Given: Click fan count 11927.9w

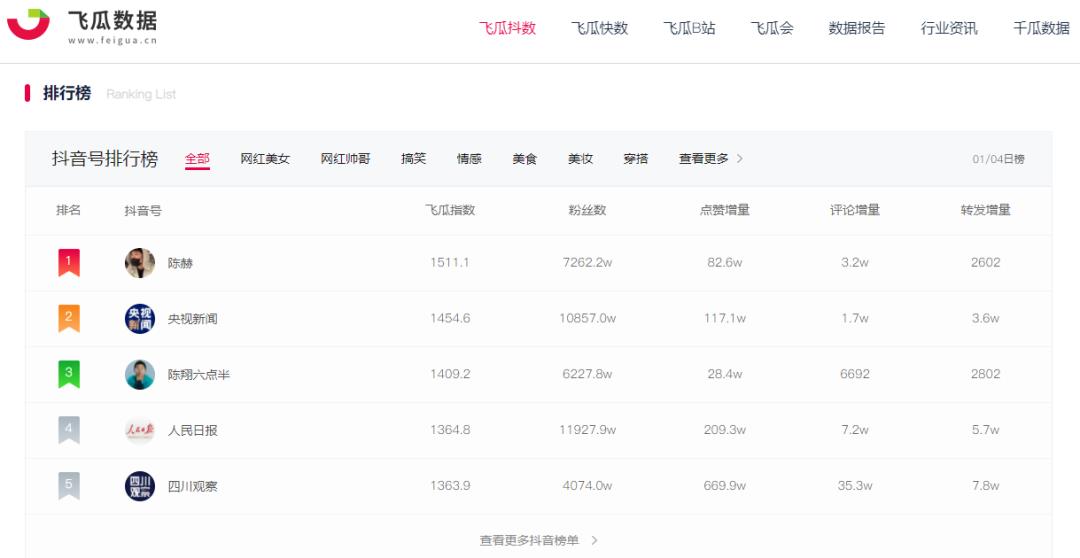Looking at the screenshot, I should click(588, 430).
